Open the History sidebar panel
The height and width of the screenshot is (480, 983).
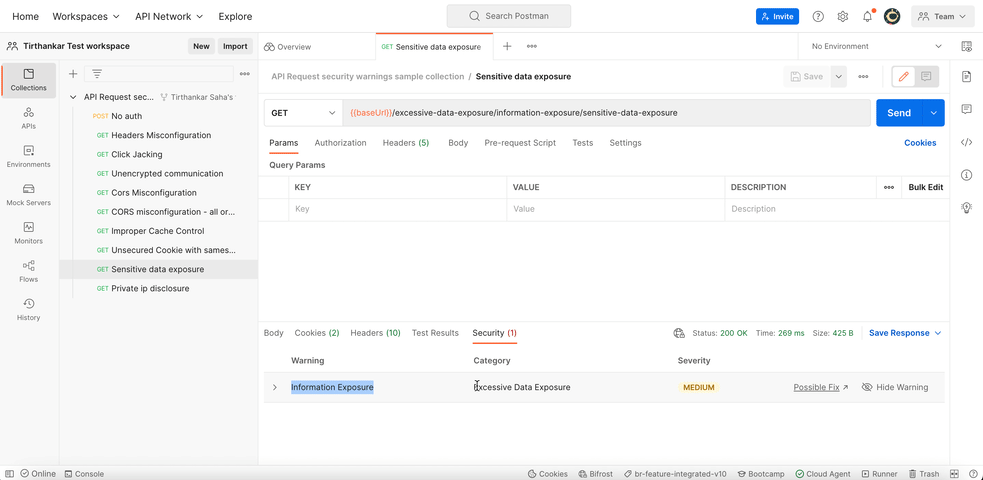pos(28,310)
